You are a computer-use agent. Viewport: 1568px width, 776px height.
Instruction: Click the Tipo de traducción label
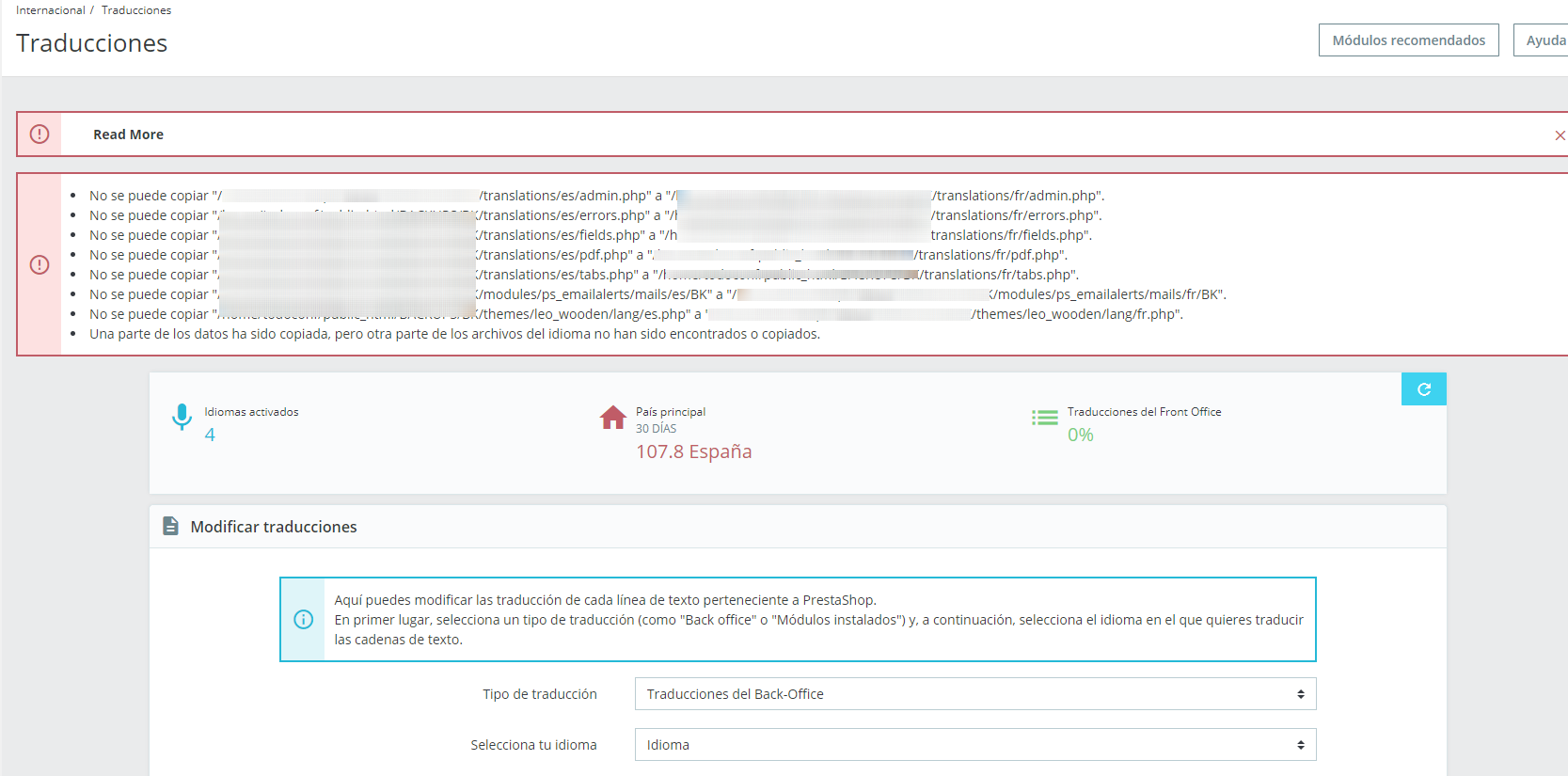point(540,694)
